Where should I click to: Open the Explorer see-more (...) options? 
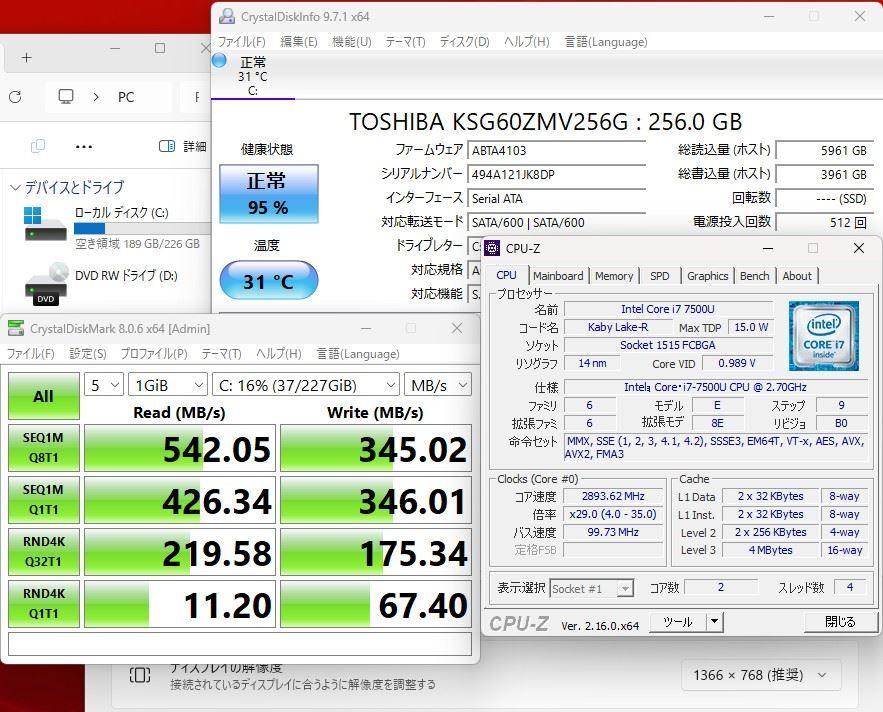coord(83,145)
